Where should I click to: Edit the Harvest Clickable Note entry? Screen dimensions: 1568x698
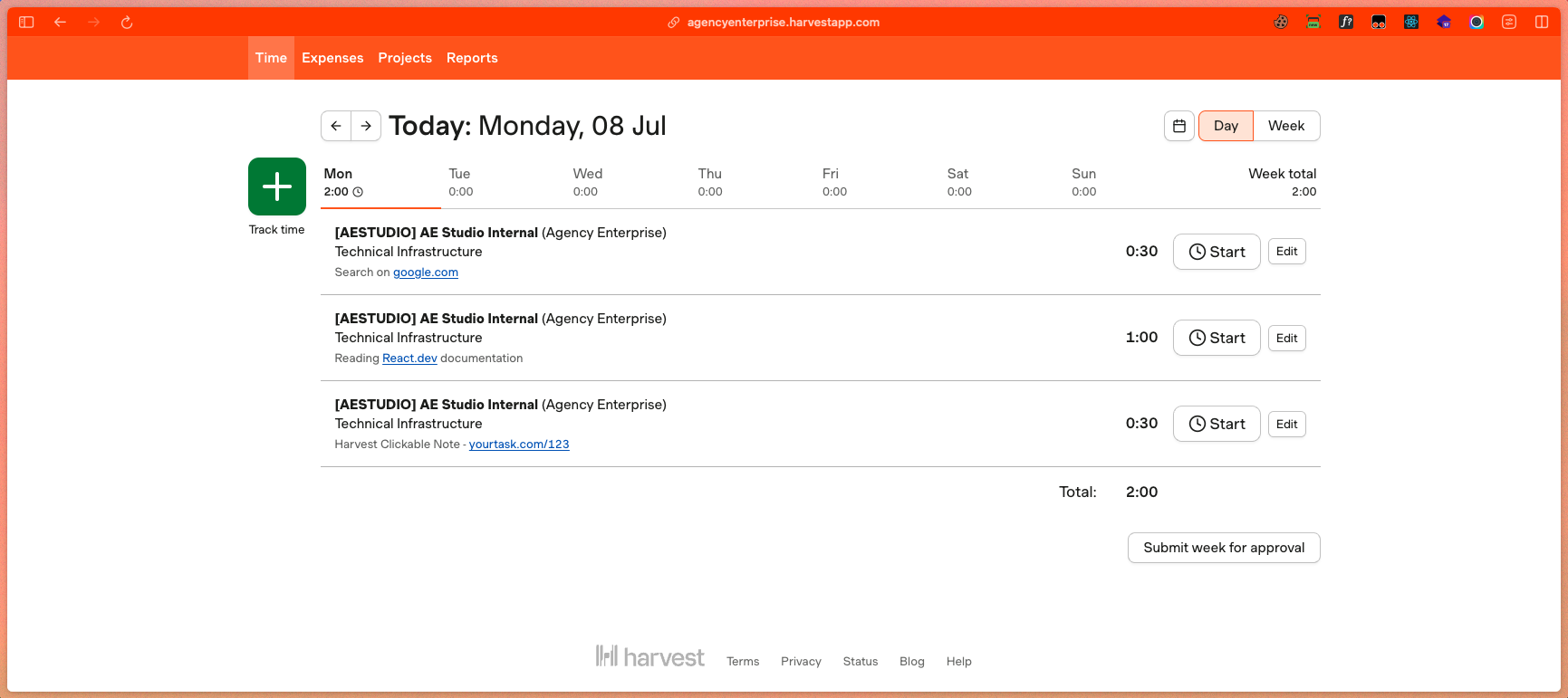[1287, 424]
